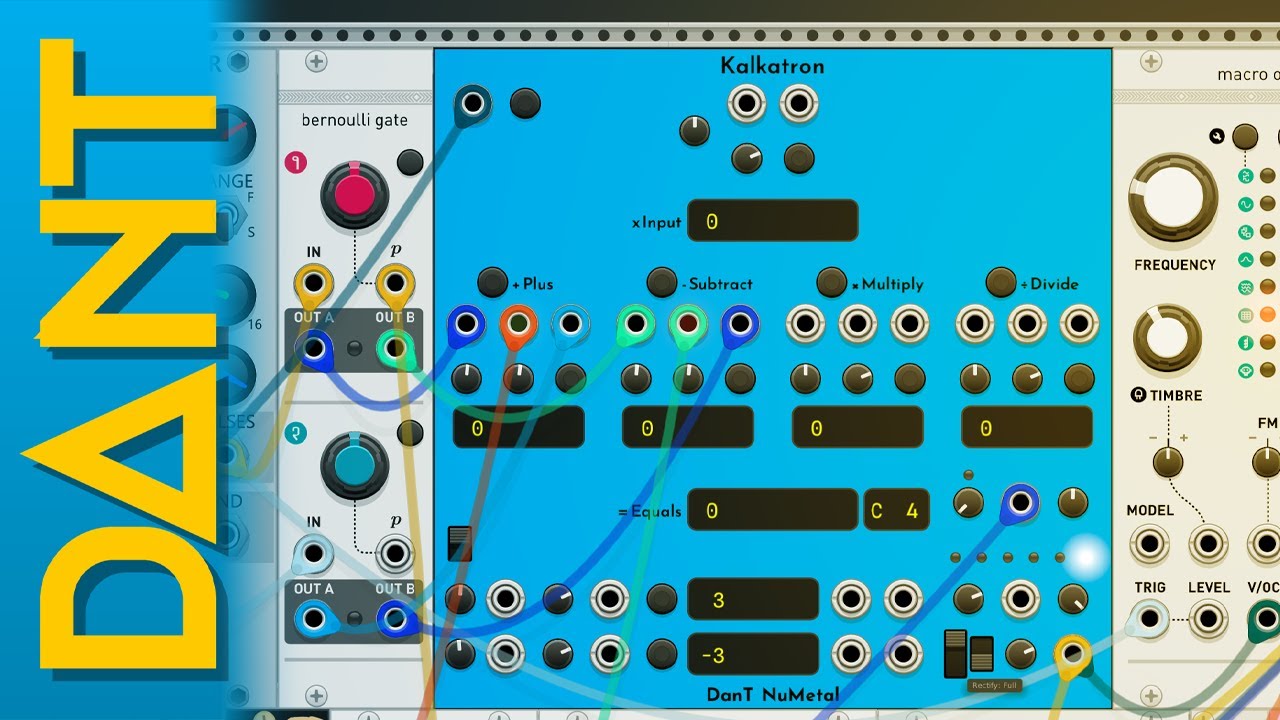Adjust the TIMBRE knob
This screenshot has height=720, width=1280.
click(x=1167, y=338)
